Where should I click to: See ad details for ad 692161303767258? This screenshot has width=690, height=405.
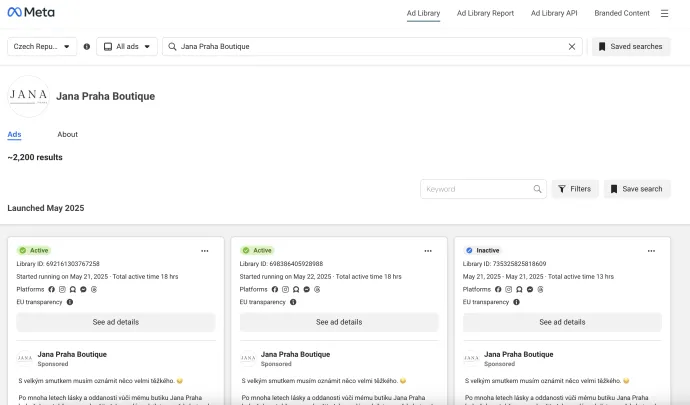pos(116,322)
